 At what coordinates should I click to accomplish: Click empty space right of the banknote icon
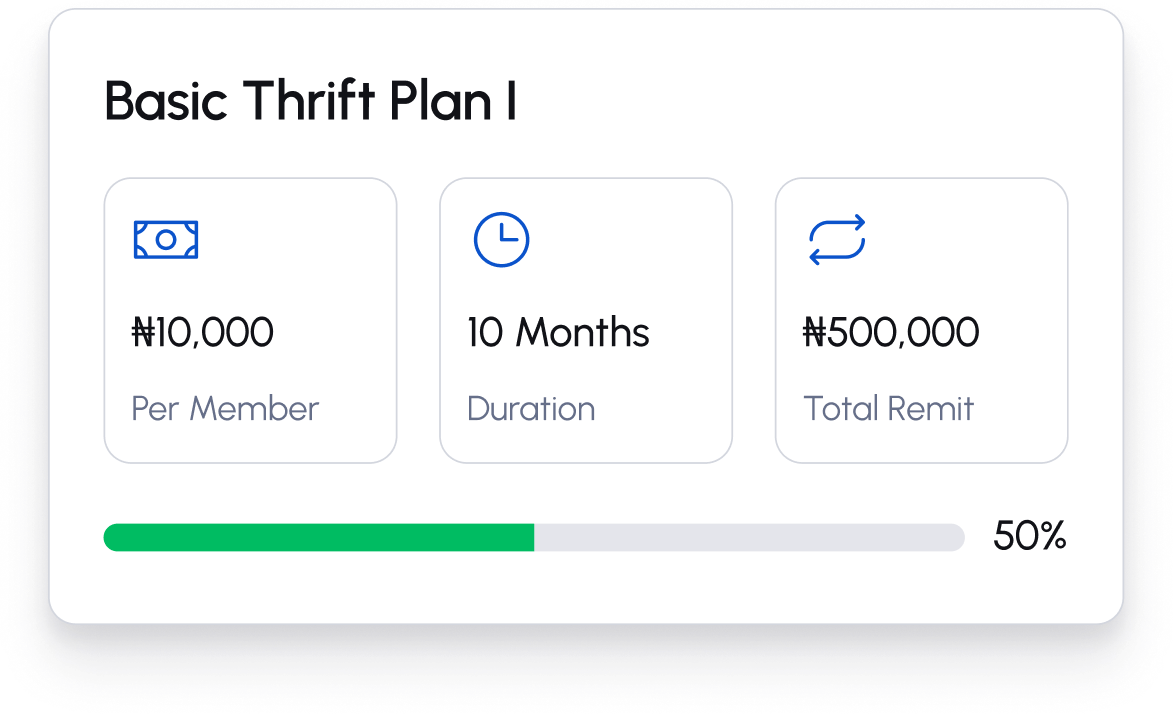[300, 240]
